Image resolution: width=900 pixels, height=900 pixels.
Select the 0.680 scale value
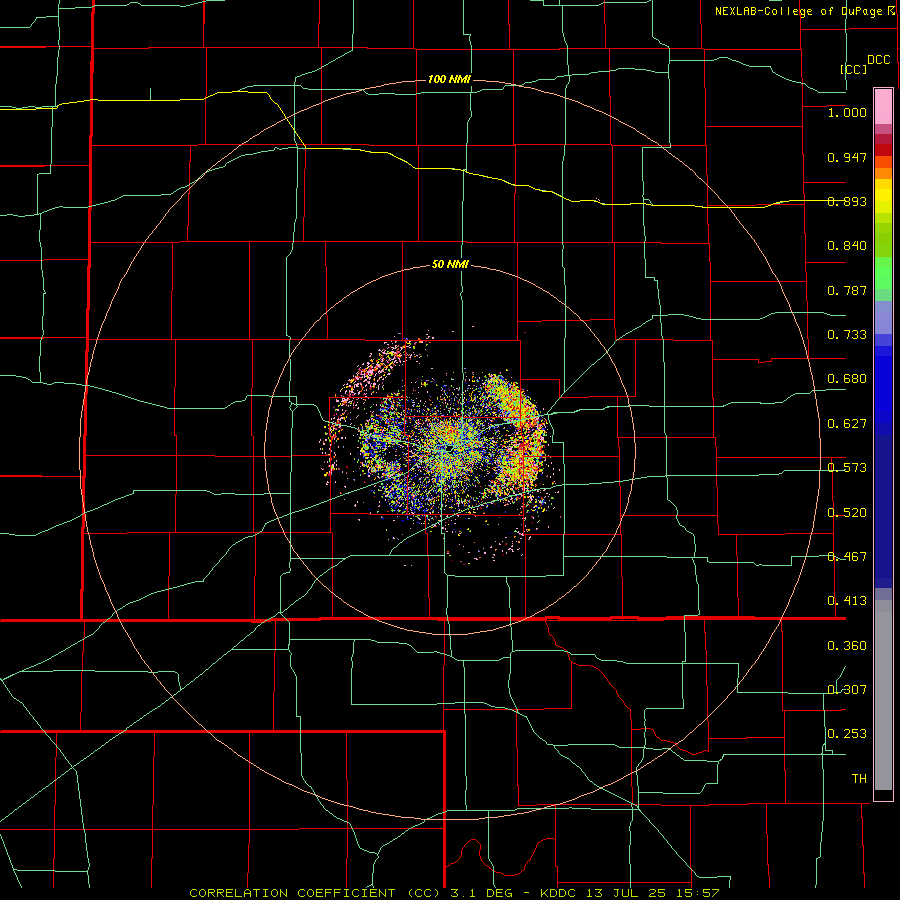coord(847,379)
